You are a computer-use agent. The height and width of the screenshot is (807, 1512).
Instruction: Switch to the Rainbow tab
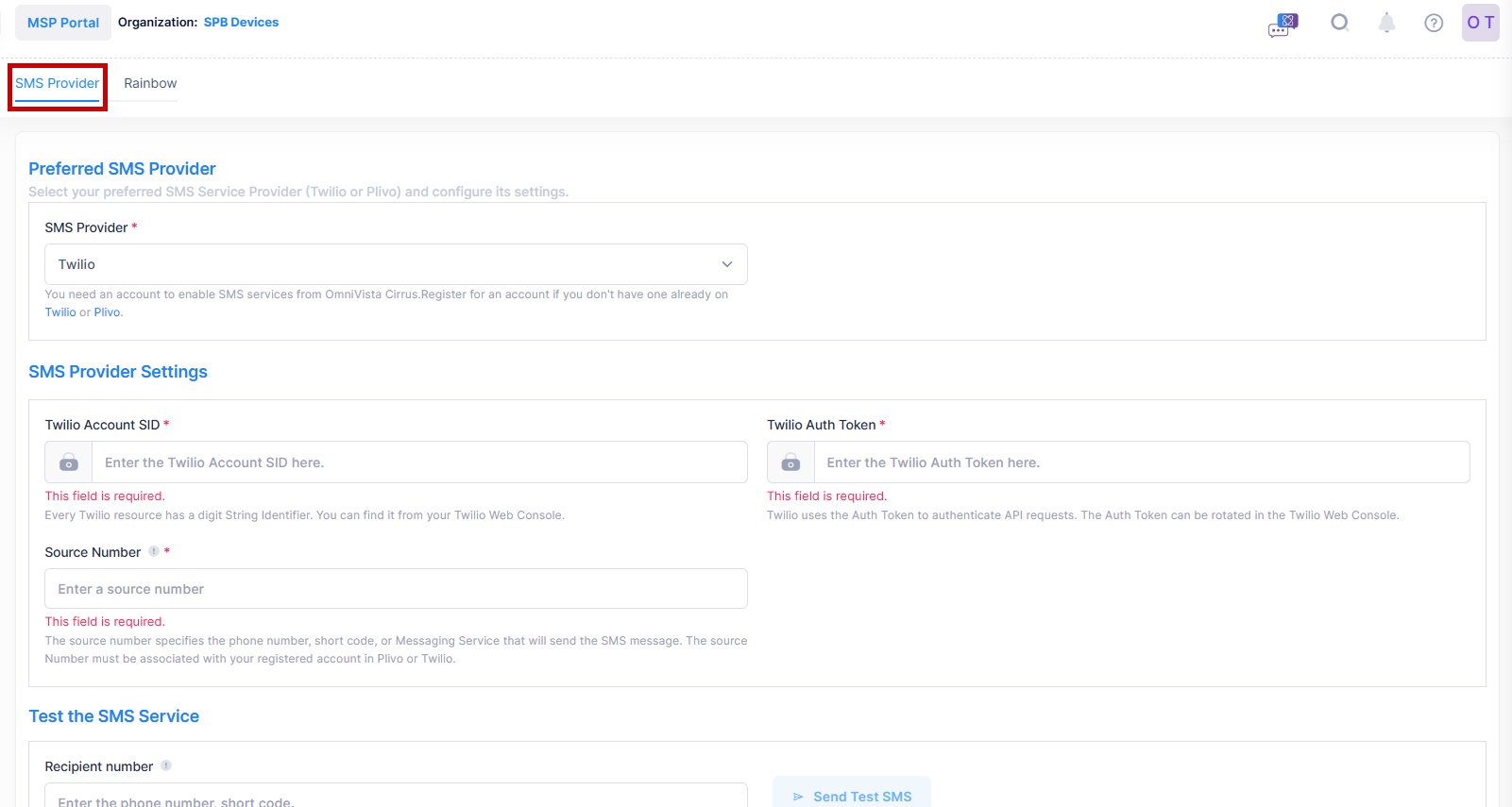[150, 83]
